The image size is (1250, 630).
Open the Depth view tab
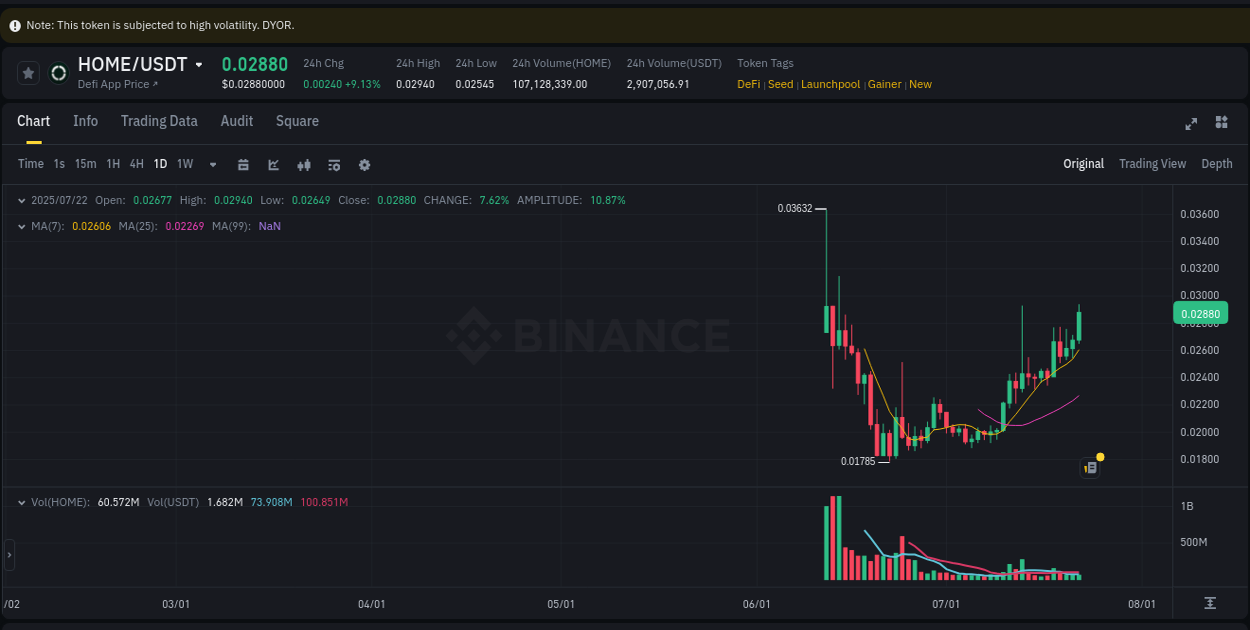[1217, 163]
